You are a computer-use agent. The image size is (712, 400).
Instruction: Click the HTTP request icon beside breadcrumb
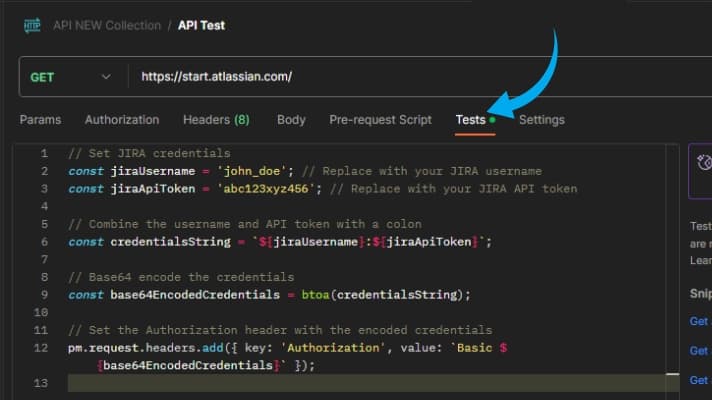(32, 25)
